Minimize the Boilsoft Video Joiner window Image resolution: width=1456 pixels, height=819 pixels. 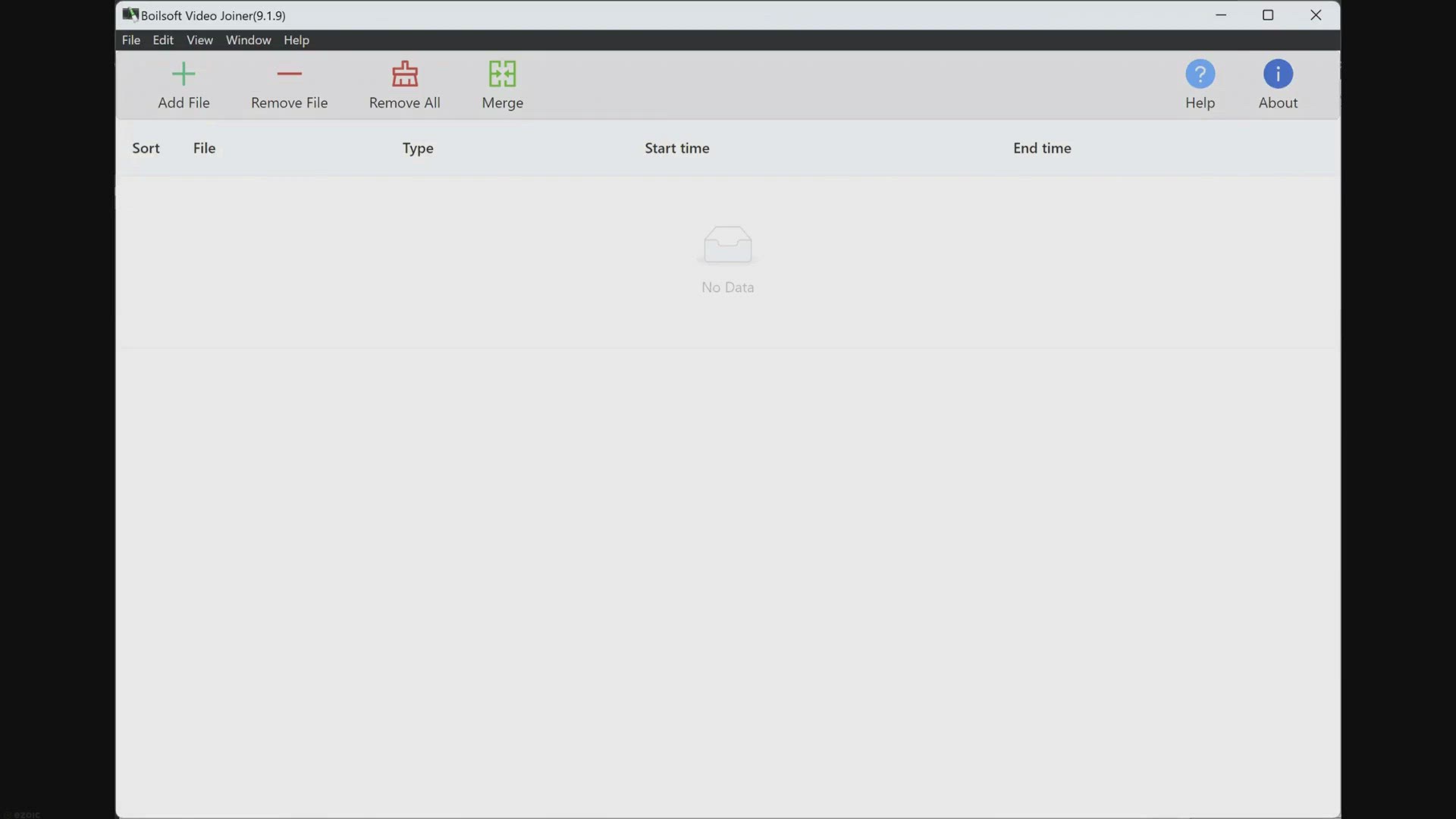coord(1221,15)
